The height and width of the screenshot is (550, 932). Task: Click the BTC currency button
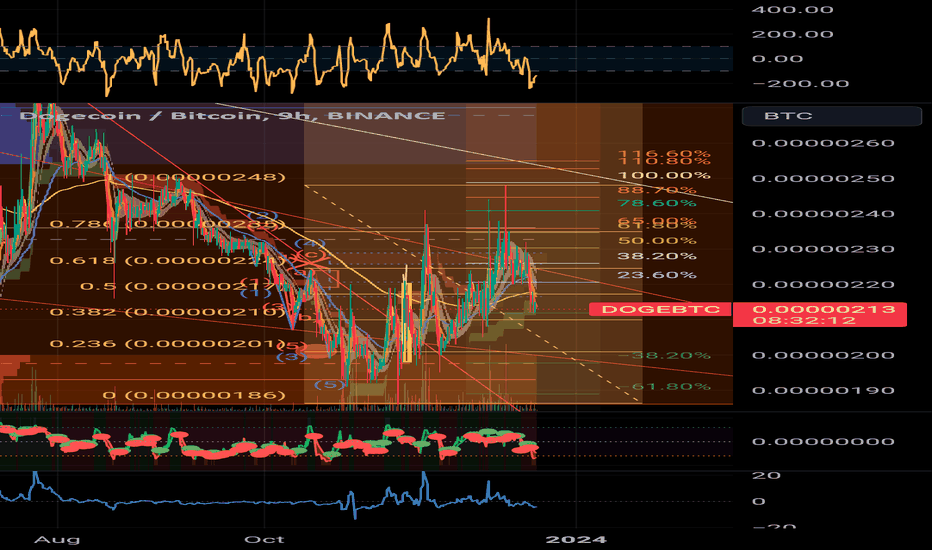(x=832, y=116)
